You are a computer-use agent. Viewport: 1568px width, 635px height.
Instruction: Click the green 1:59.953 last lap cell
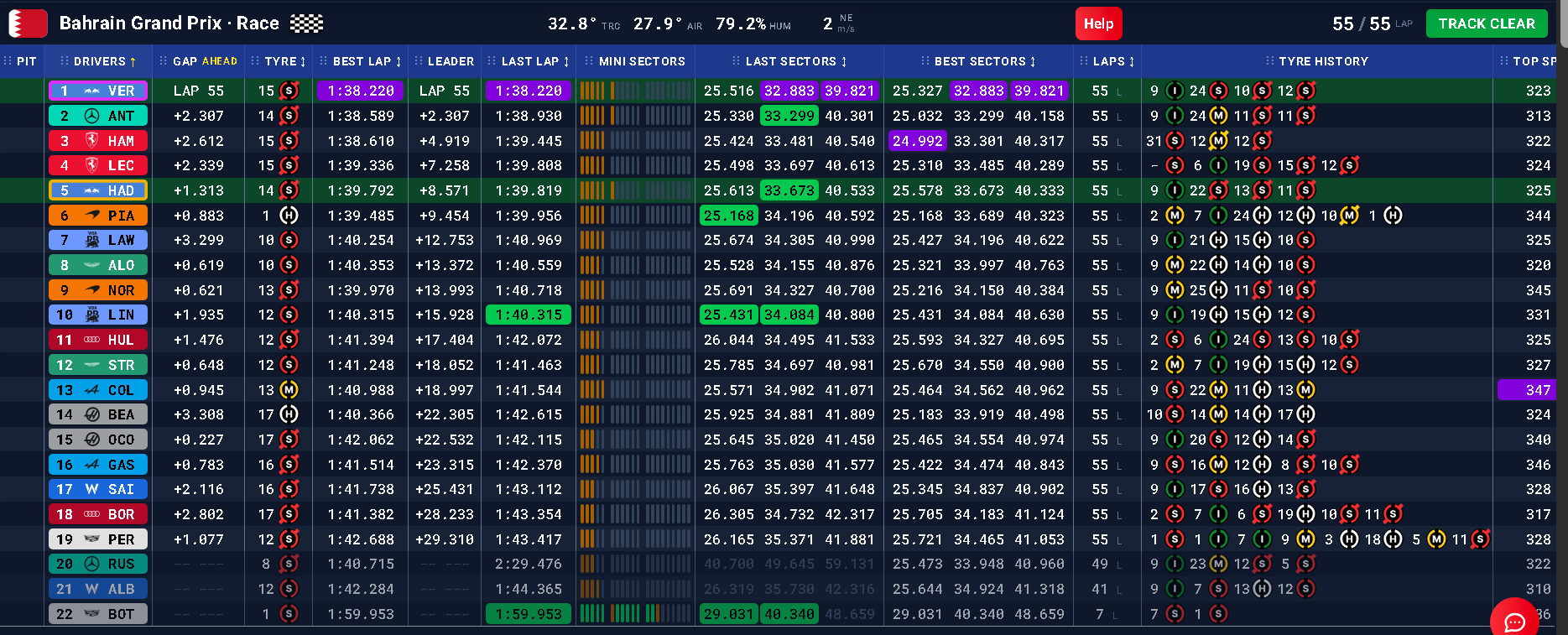(529, 614)
